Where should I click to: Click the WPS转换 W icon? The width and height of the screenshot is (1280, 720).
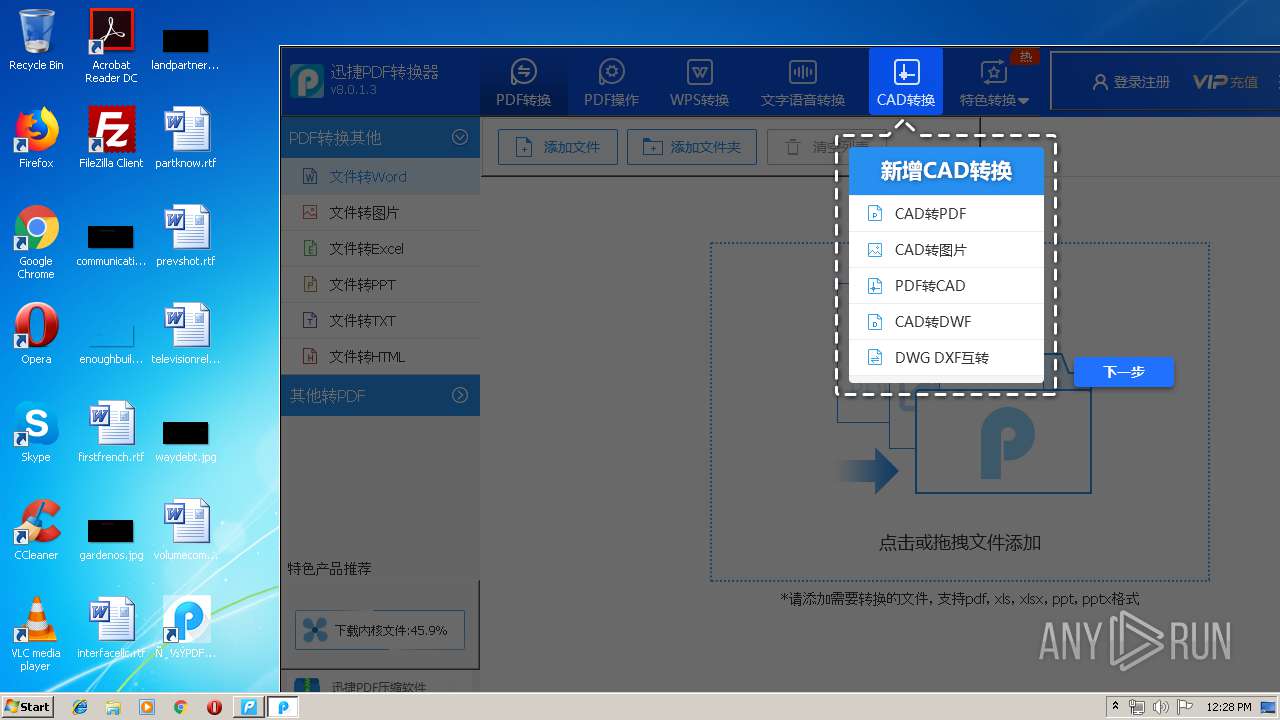[699, 72]
